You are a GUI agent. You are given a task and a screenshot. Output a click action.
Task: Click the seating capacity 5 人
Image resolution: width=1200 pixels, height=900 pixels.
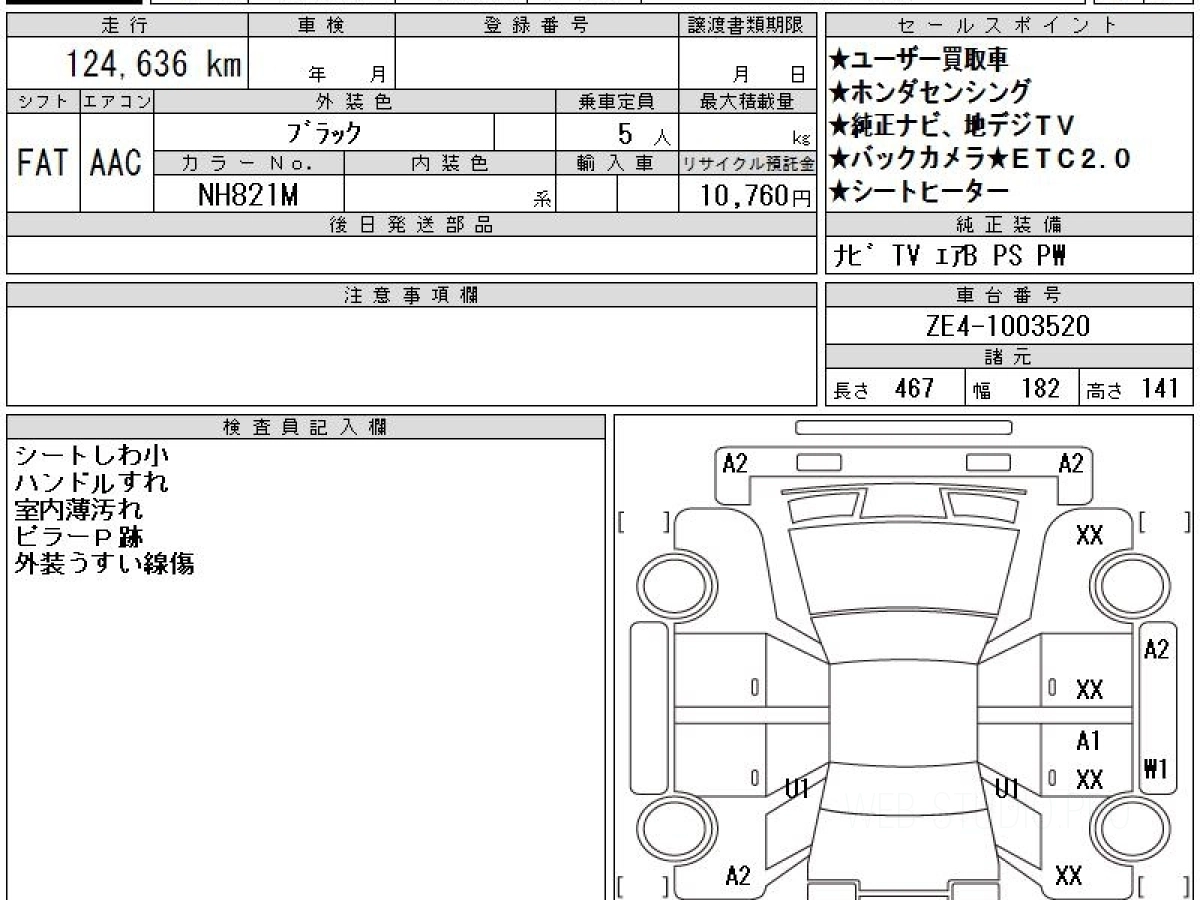[644, 133]
